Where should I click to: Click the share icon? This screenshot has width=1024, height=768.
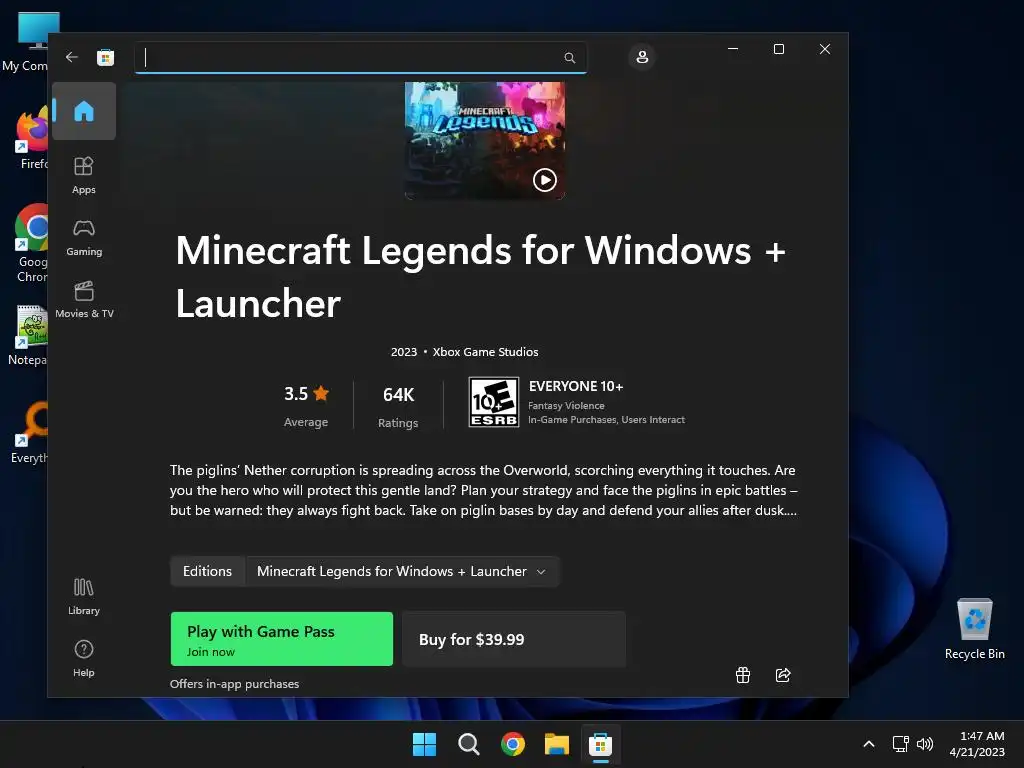(783, 675)
